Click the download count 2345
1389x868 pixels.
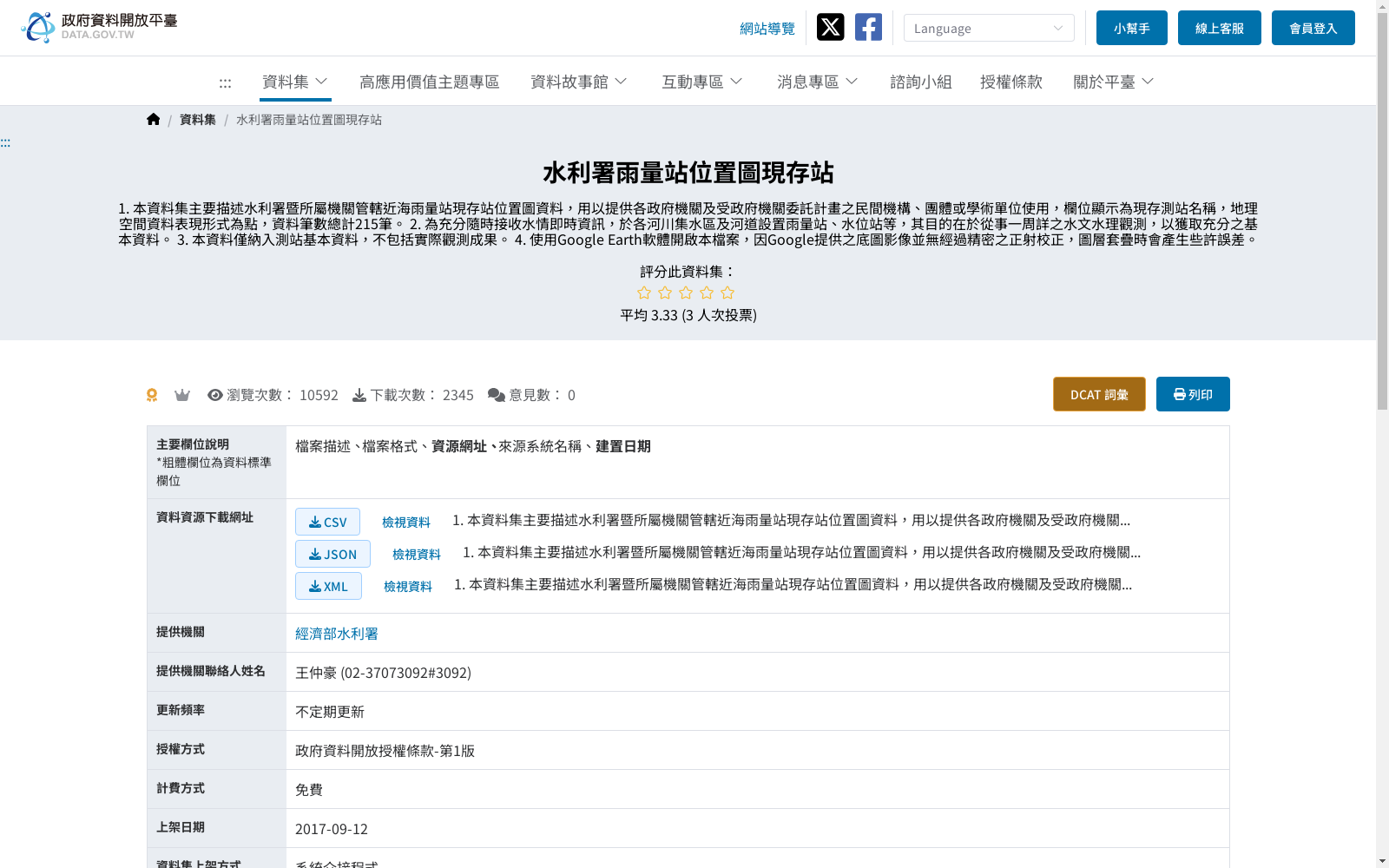458,395
